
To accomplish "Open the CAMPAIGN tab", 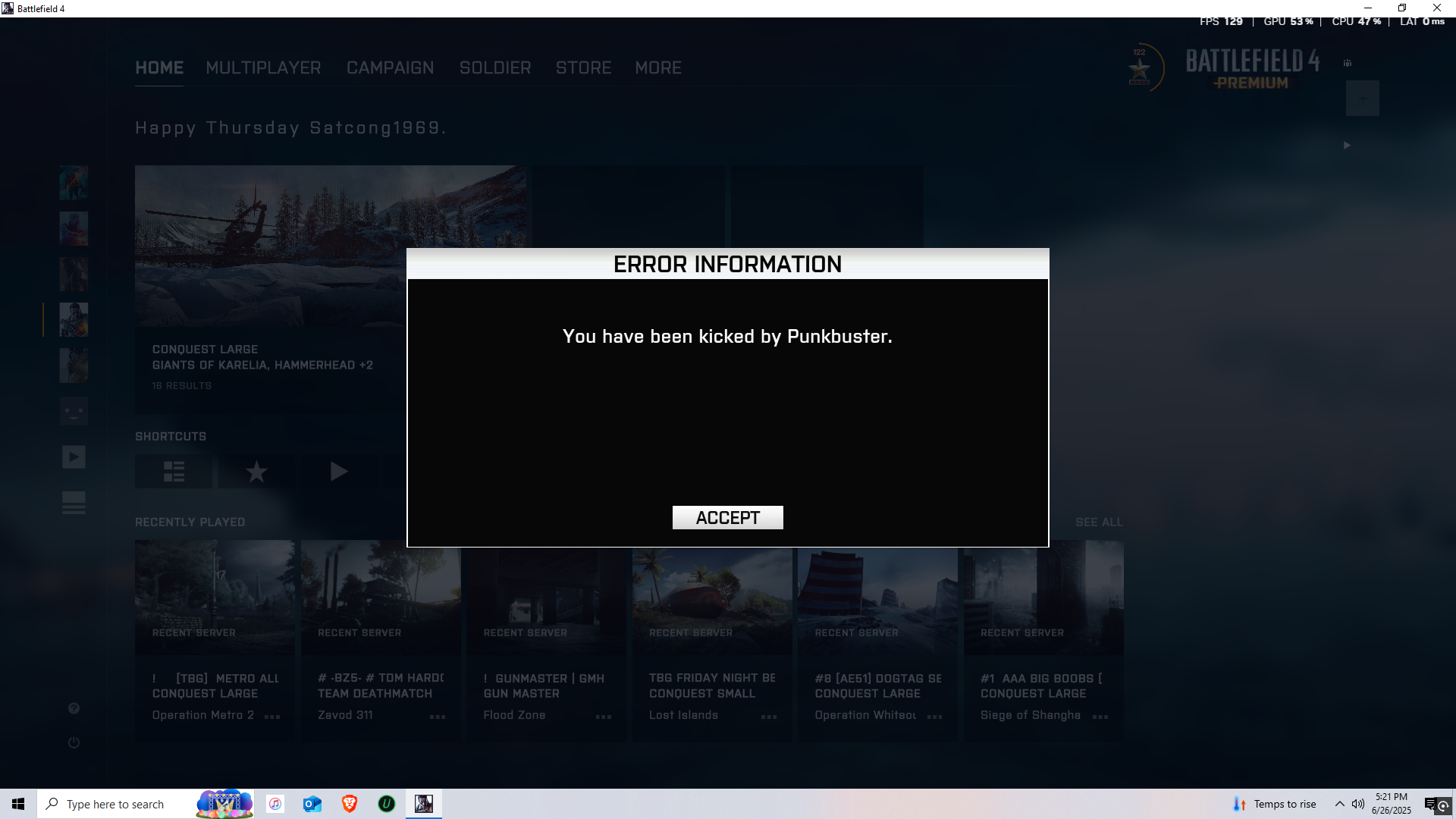I will (x=390, y=67).
